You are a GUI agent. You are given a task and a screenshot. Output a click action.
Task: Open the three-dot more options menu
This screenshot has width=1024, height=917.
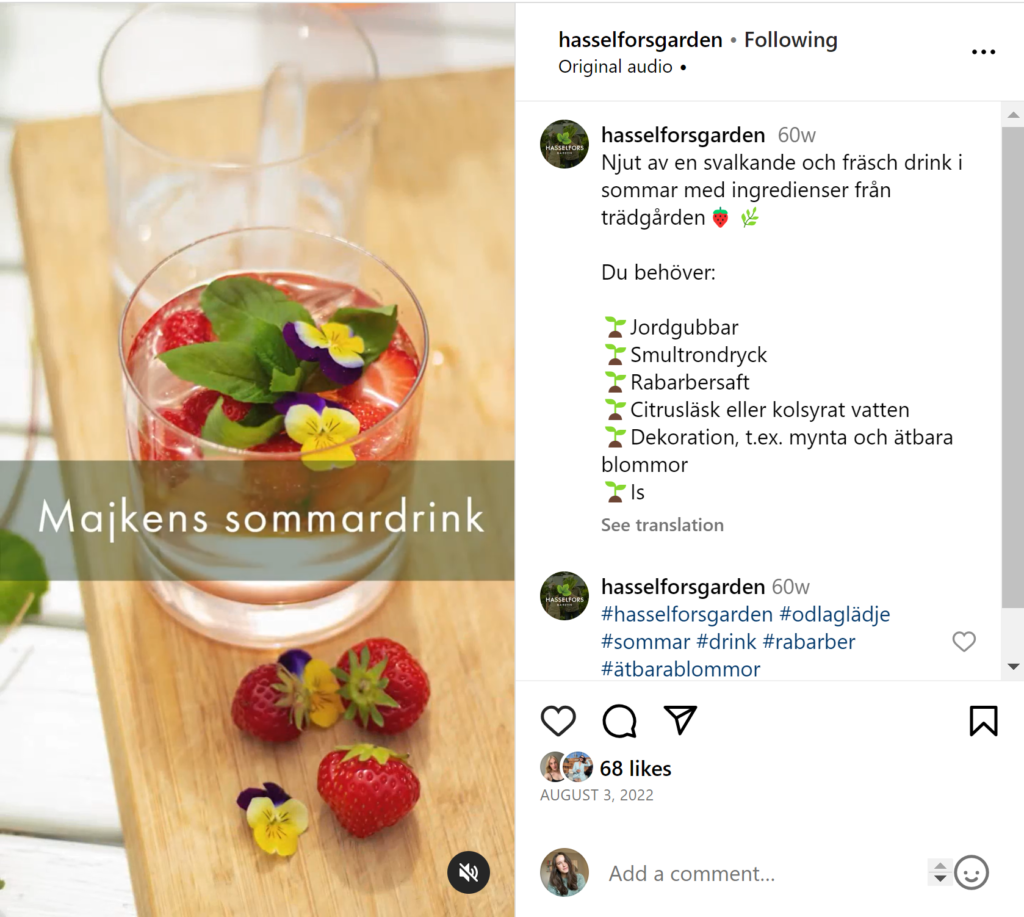pos(983,52)
